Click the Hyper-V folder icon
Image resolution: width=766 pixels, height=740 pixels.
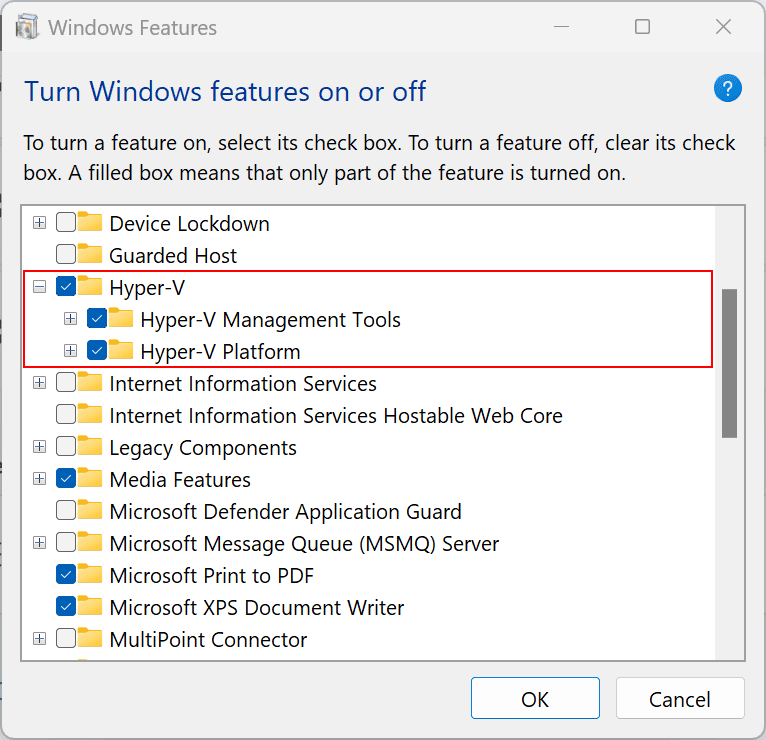[91, 287]
